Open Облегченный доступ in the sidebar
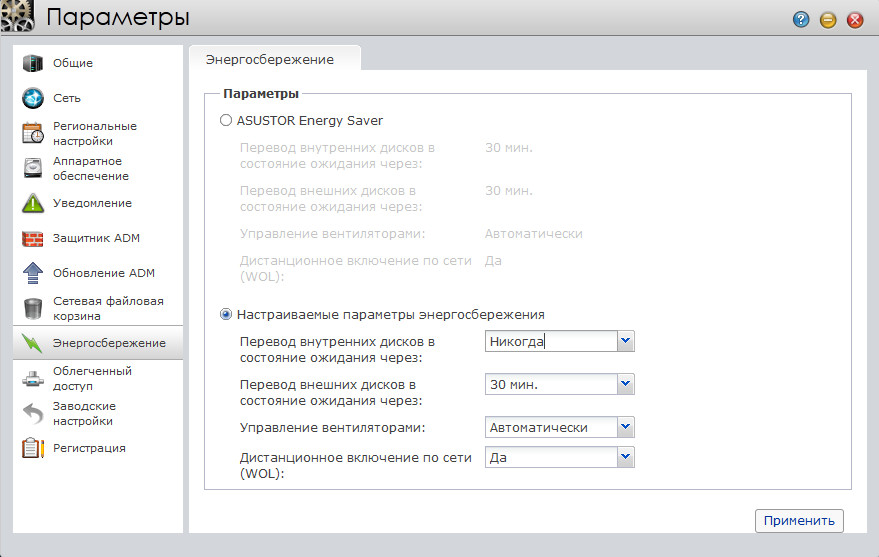 (91, 378)
